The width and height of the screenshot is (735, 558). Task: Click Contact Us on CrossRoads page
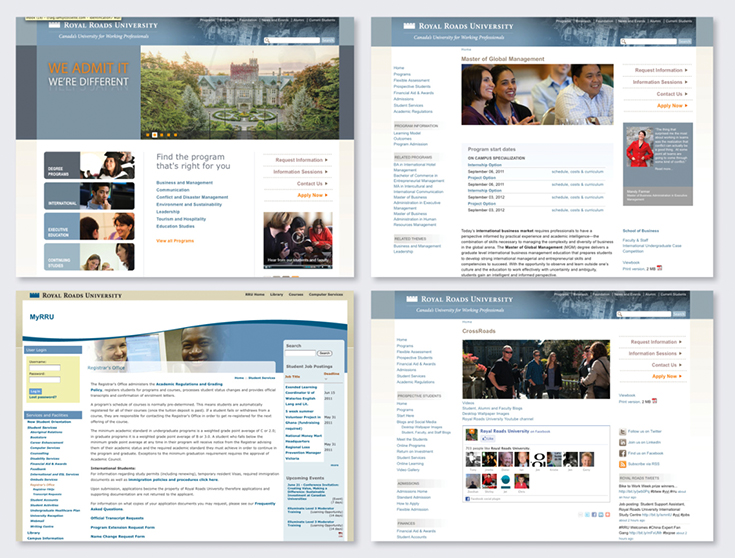[x=667, y=365]
